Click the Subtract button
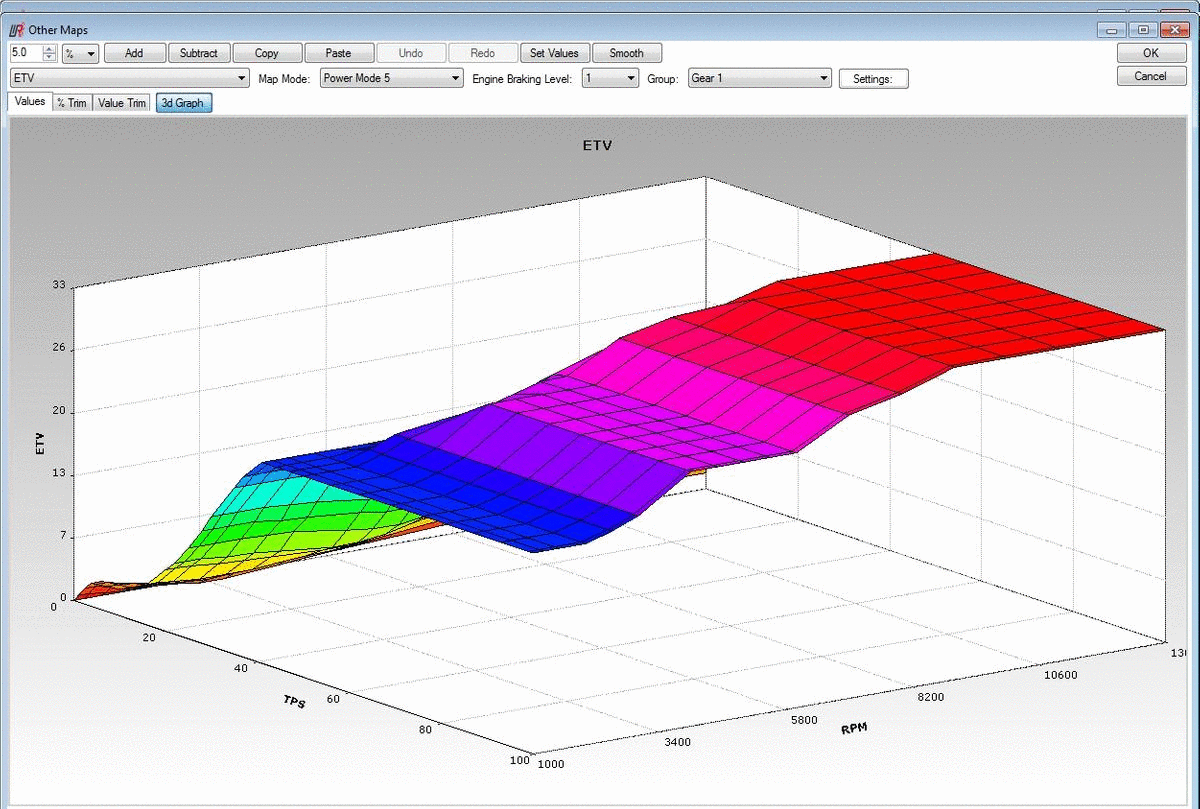 tap(199, 53)
